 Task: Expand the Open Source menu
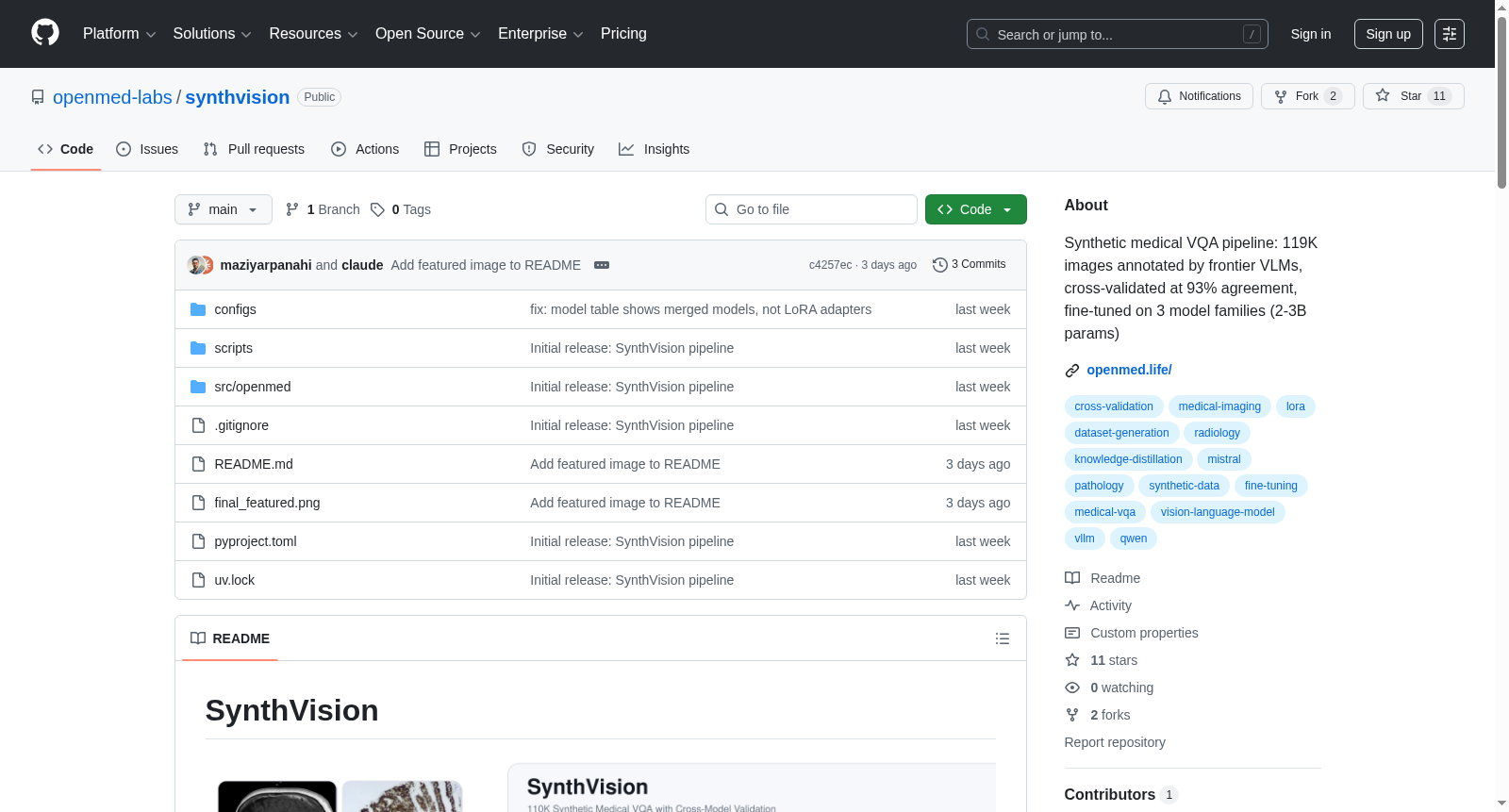[x=428, y=34]
